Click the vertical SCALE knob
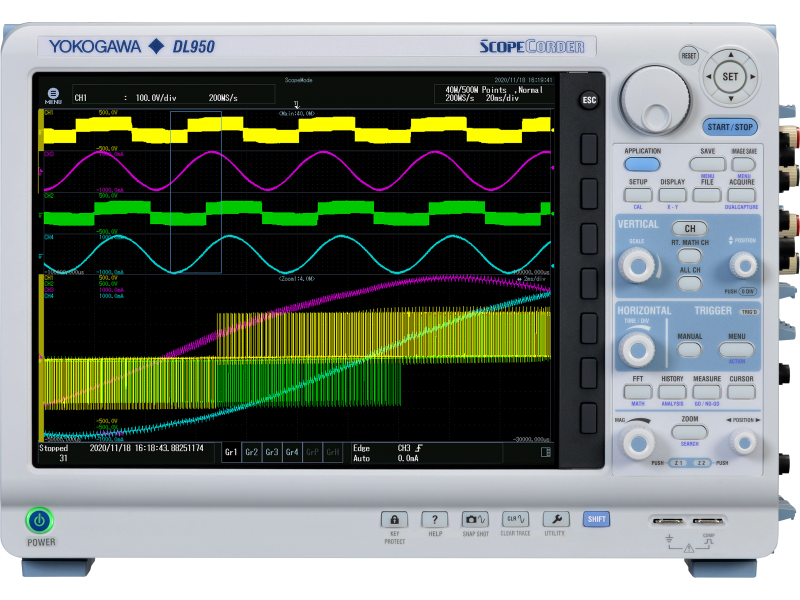Viewport: 800px width, 600px height. click(x=638, y=265)
